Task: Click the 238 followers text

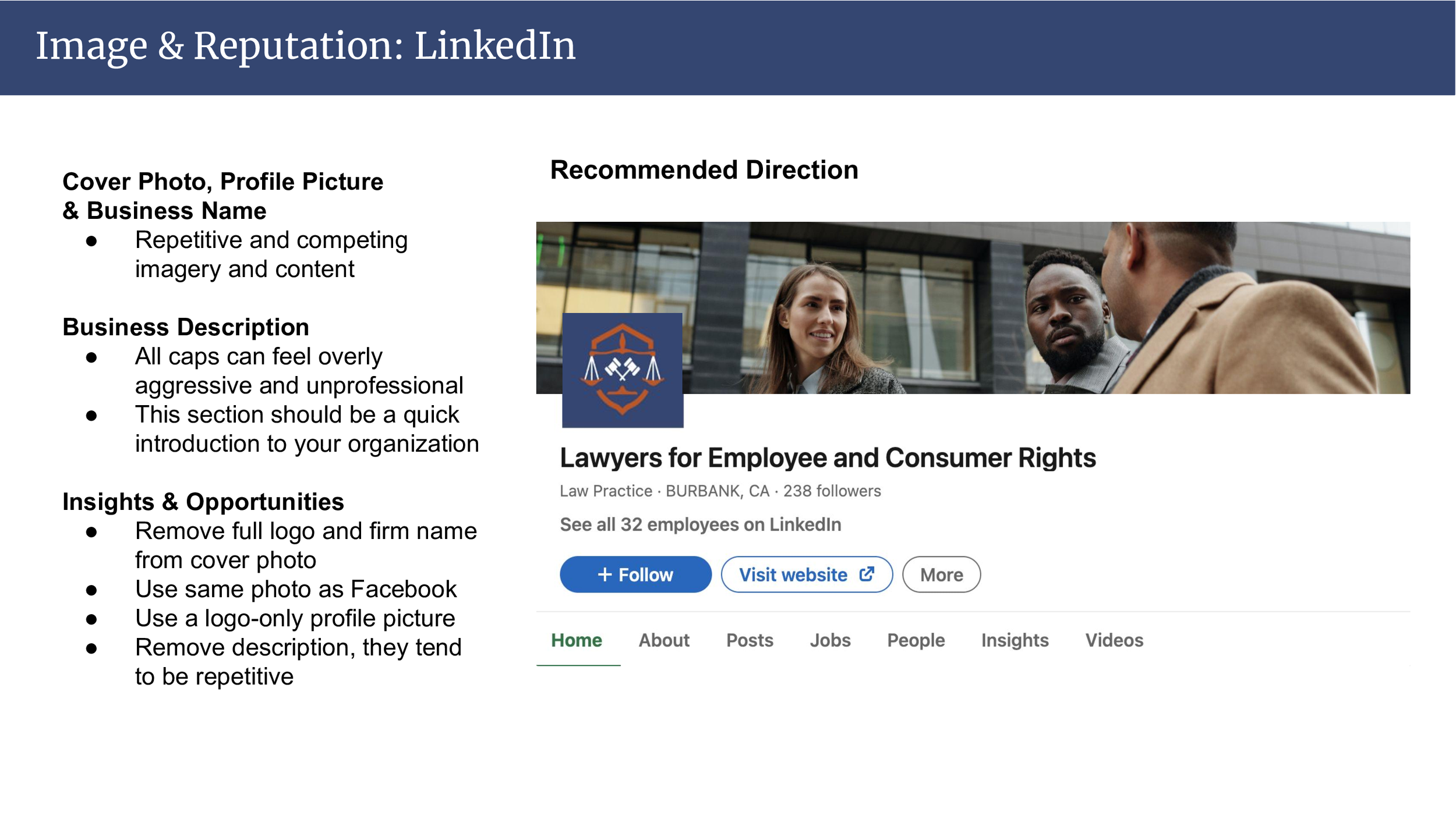Action: [x=831, y=491]
